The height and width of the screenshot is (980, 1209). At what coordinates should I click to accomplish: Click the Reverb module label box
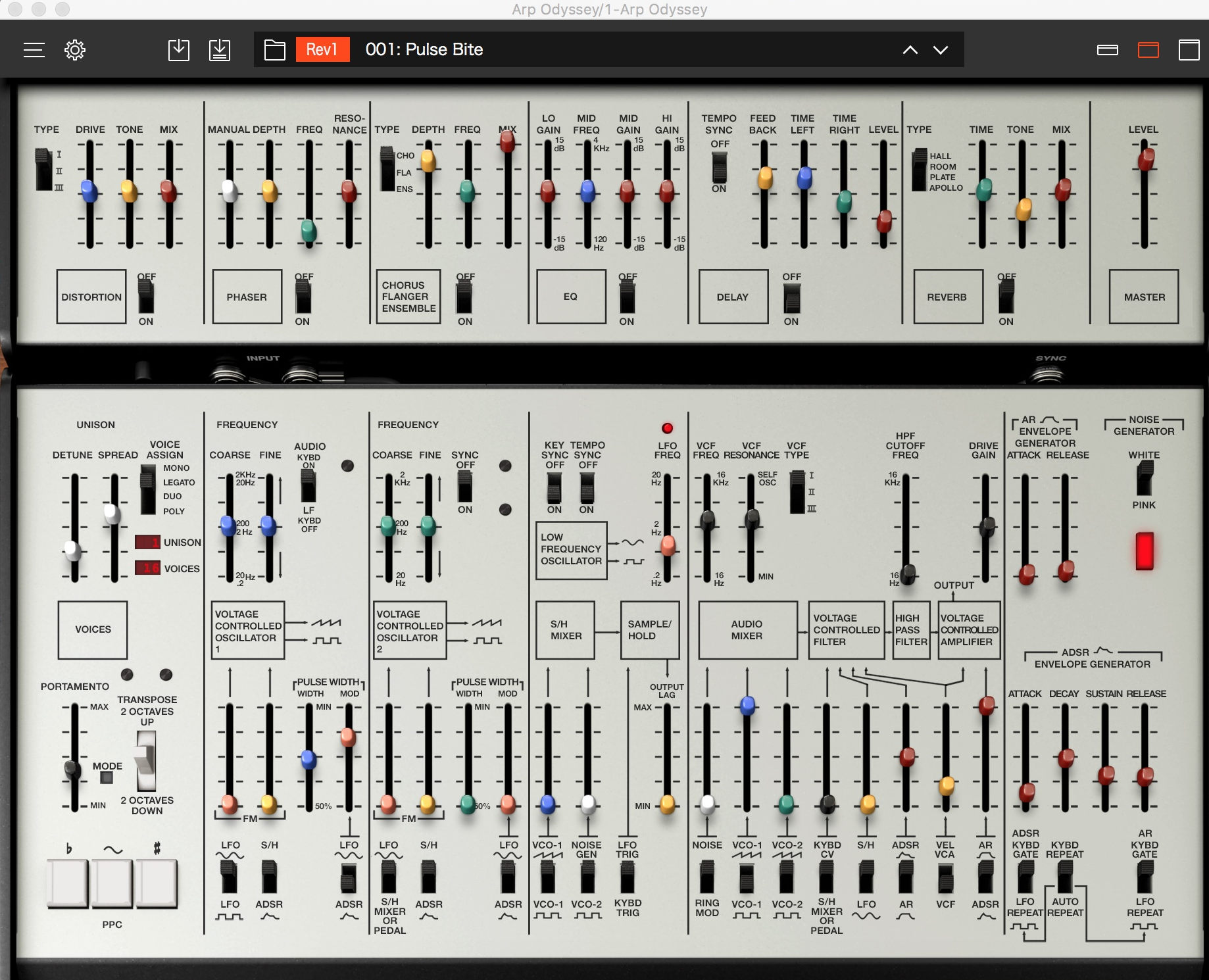click(948, 297)
